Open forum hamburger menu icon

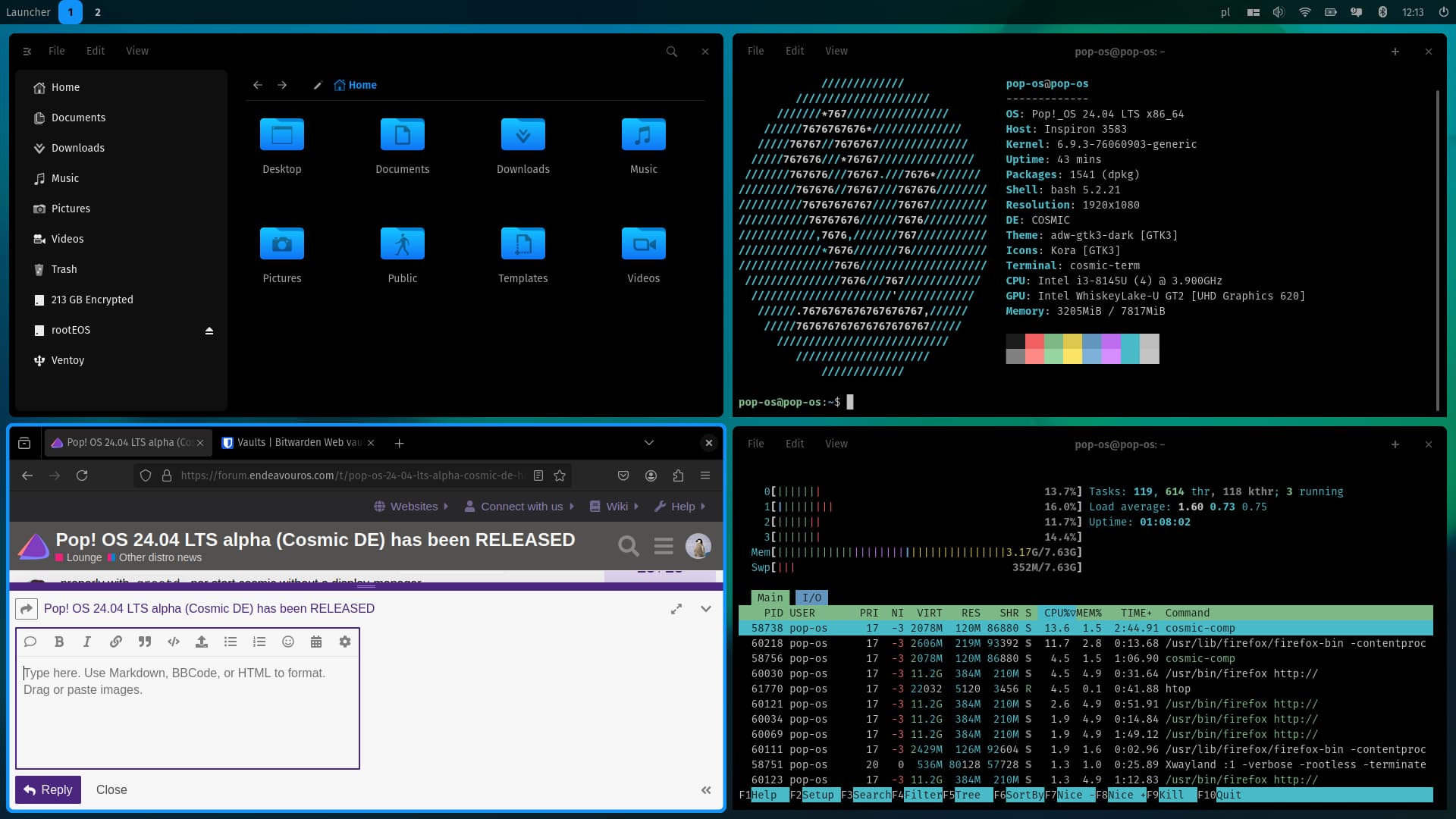[664, 546]
